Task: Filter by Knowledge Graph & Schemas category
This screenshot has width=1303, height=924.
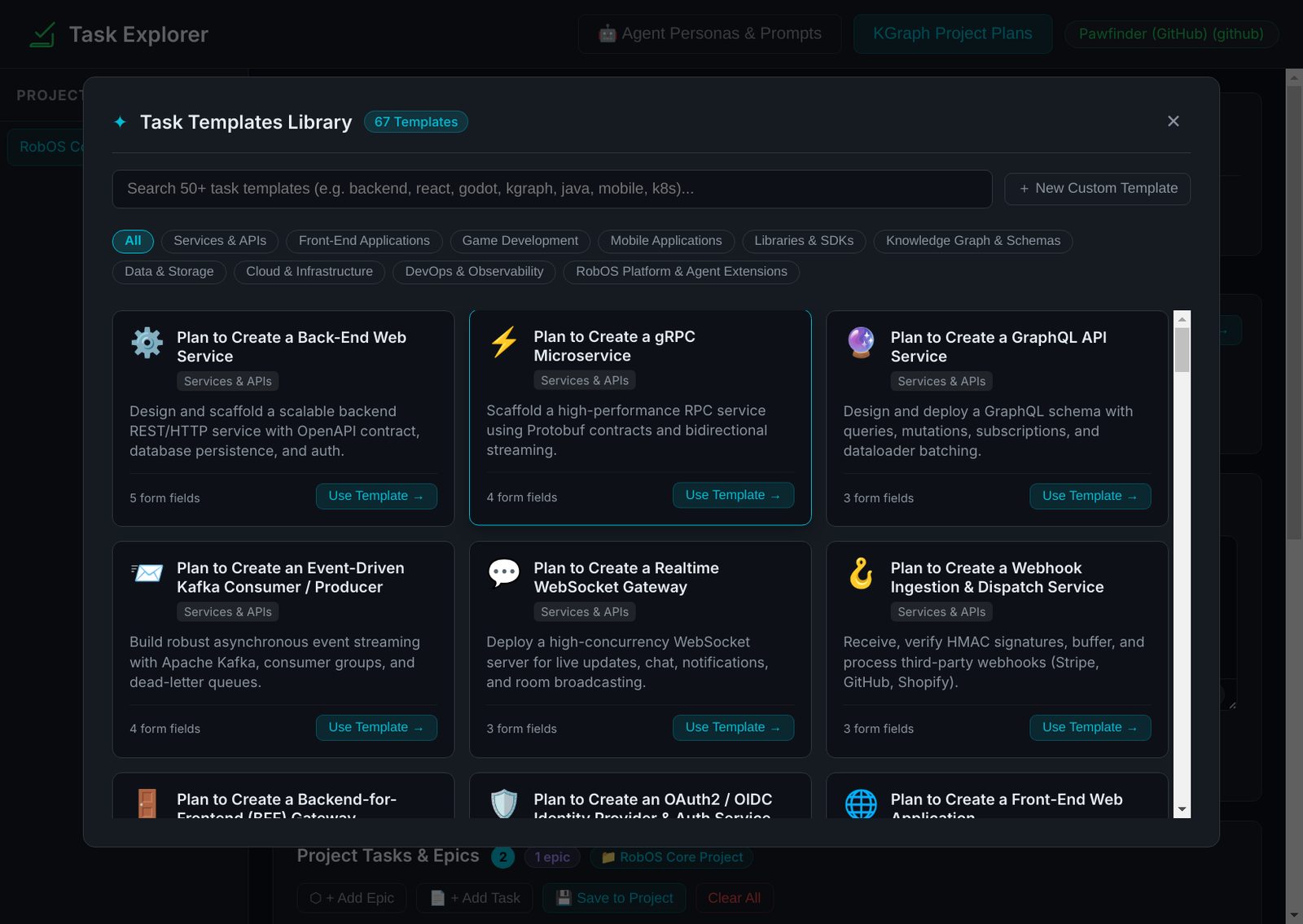Action: 973,241
